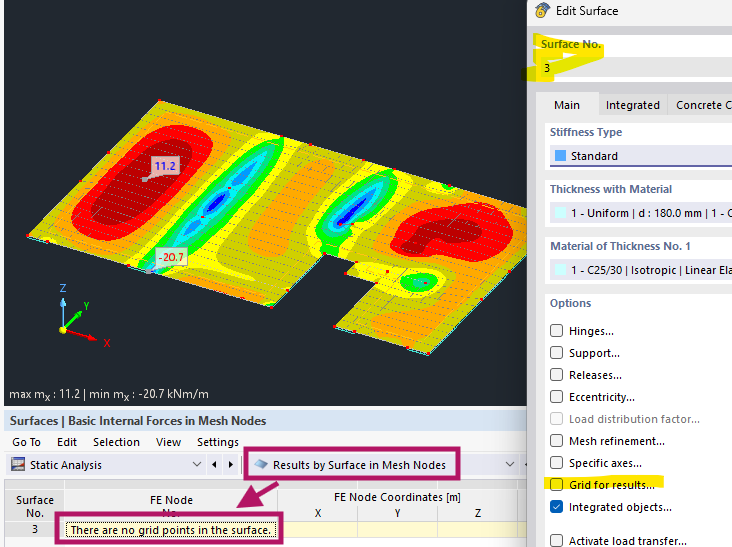Open the Static Analysis dropdown
The width and height of the screenshot is (732, 547).
click(197, 465)
